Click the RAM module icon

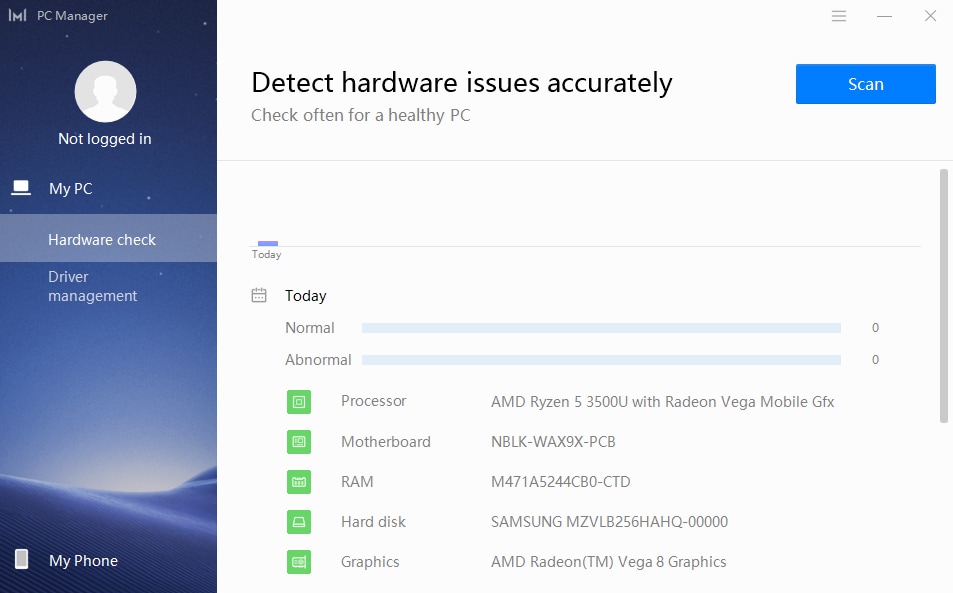click(298, 482)
